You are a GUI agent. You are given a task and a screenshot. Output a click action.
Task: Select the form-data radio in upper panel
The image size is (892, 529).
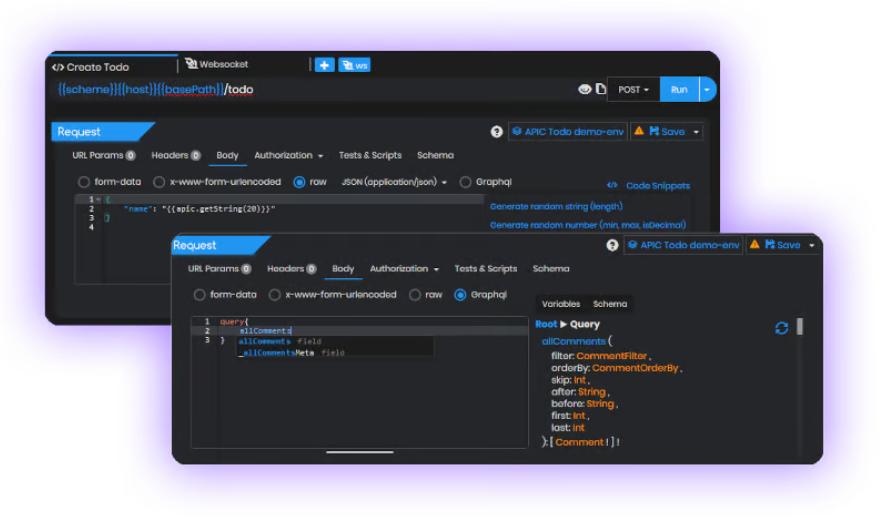tap(85, 182)
